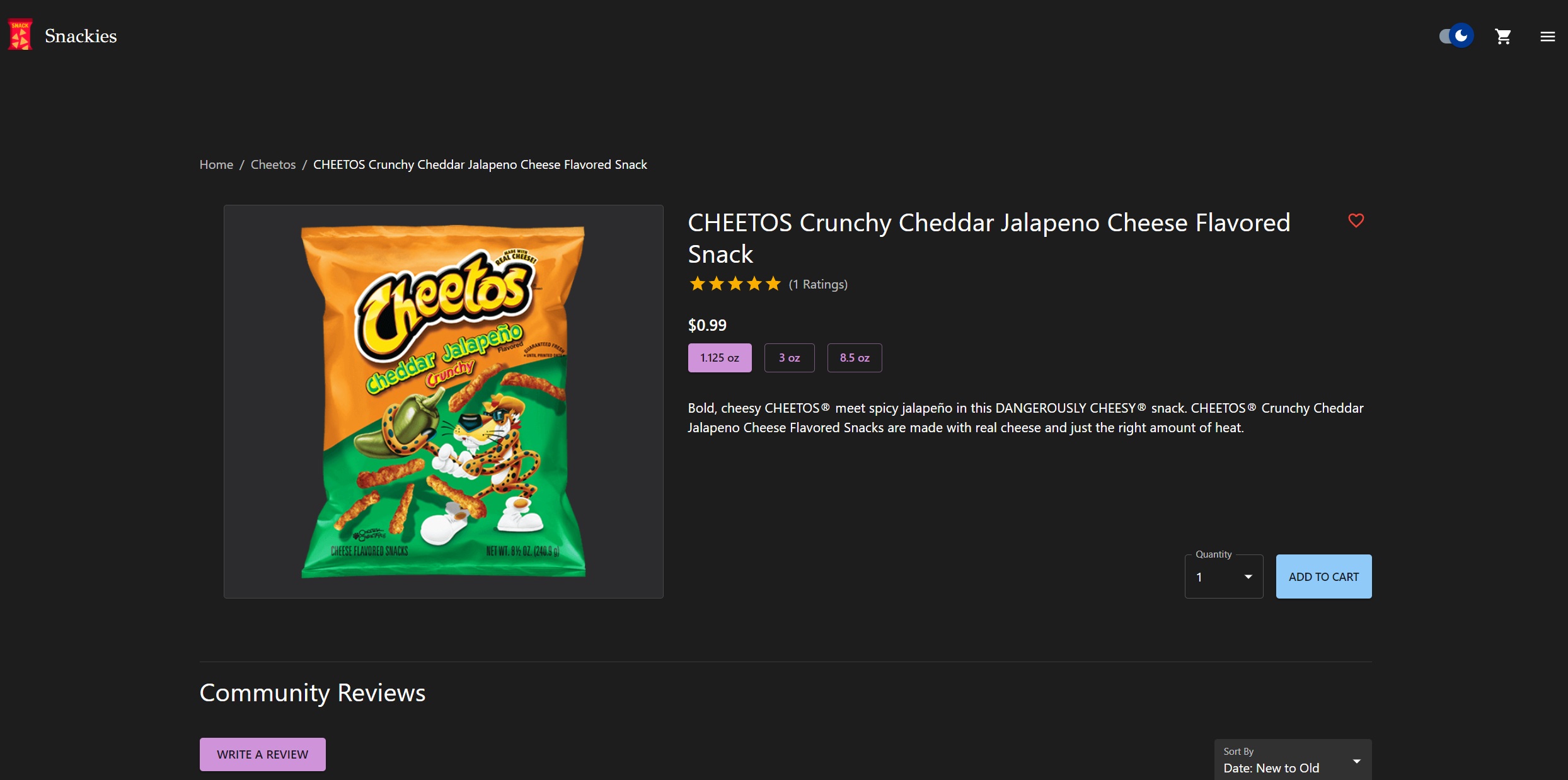Select the 3 oz size option
This screenshot has height=780, width=1568.
(789, 358)
